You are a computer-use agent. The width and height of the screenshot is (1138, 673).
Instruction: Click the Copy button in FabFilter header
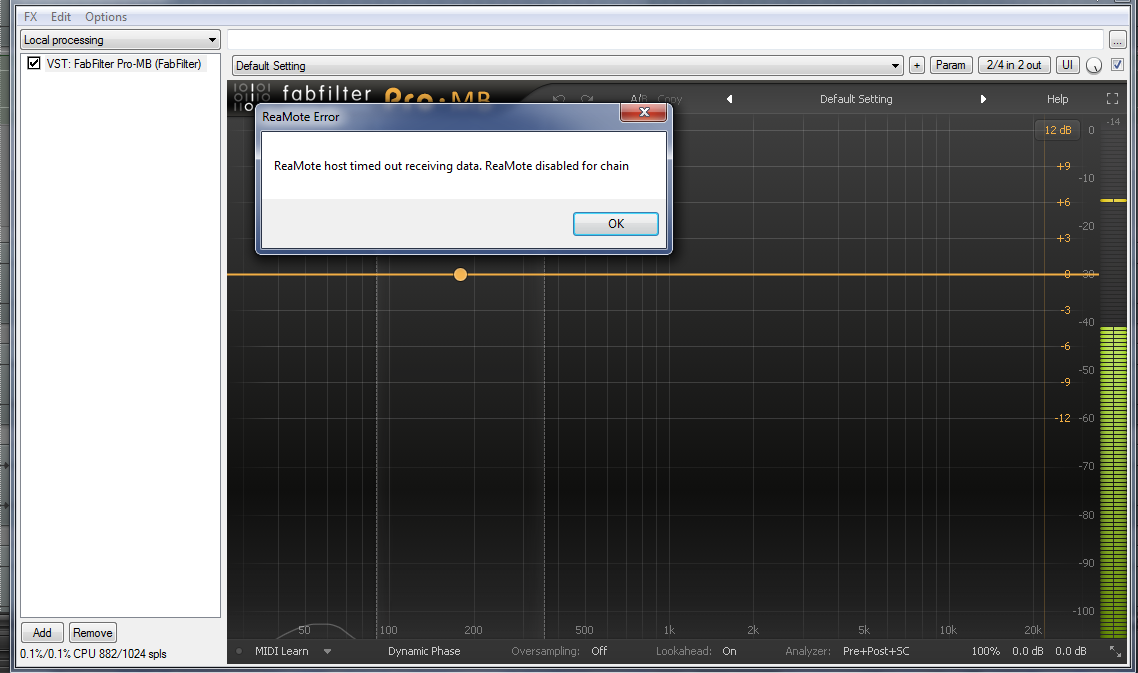[x=670, y=99]
